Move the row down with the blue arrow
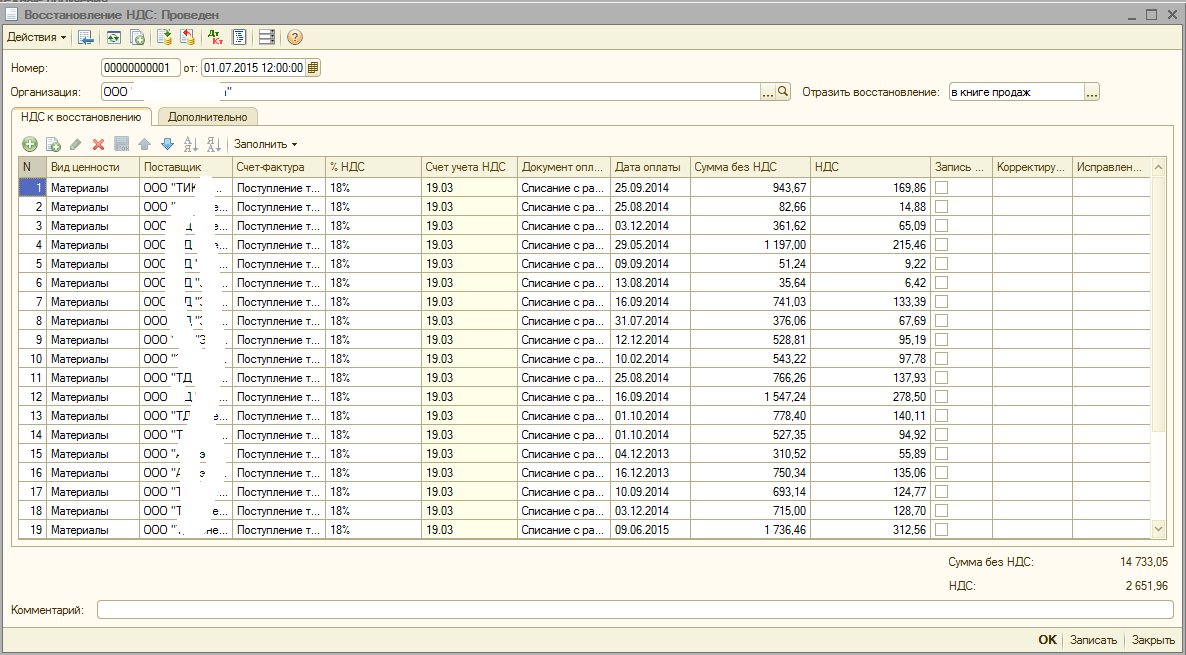Screen dimensions: 1186x655 167,144
